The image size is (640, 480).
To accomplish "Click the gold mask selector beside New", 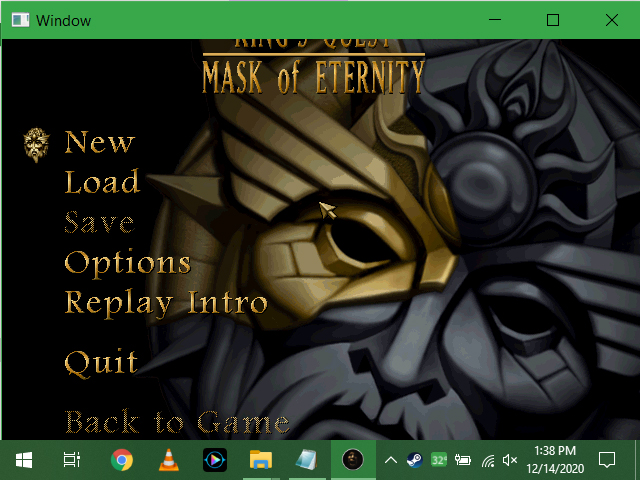I will [x=36, y=144].
